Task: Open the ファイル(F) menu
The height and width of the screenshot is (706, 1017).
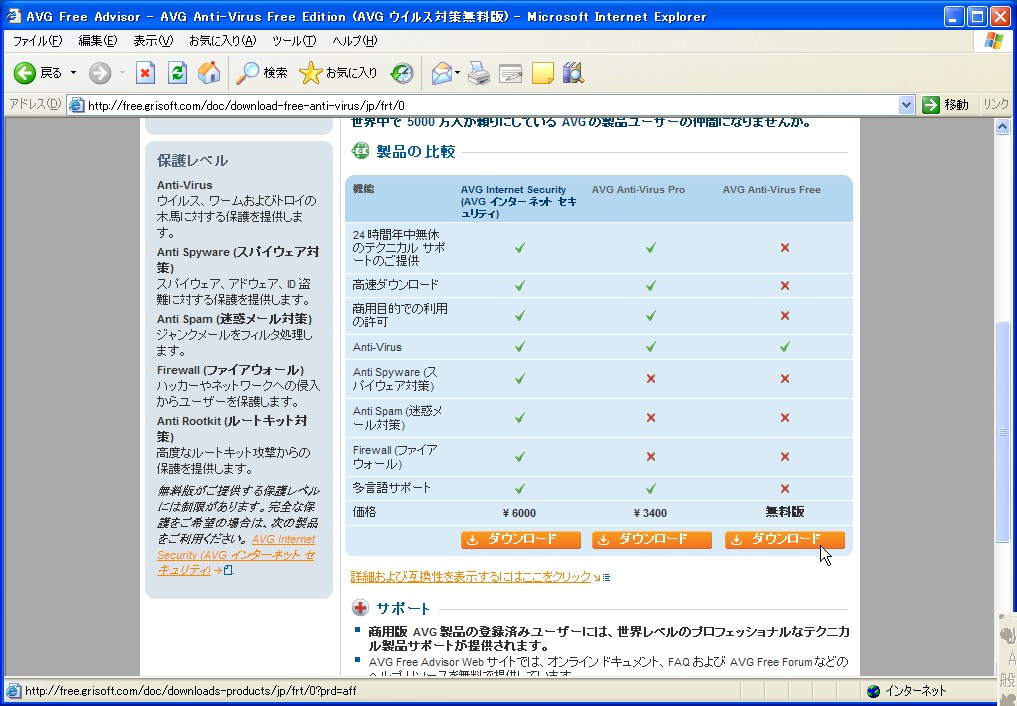Action: tap(38, 41)
